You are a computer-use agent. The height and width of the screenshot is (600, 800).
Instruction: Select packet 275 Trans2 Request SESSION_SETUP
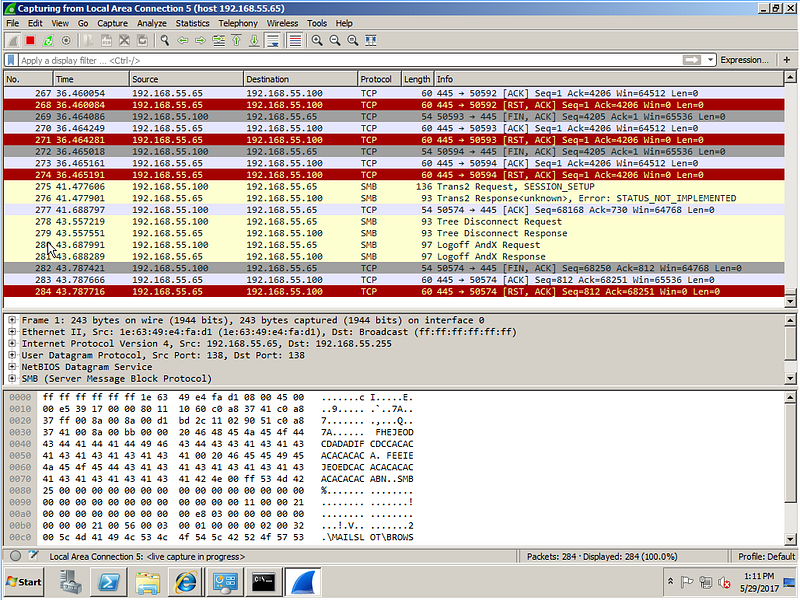coord(394,187)
